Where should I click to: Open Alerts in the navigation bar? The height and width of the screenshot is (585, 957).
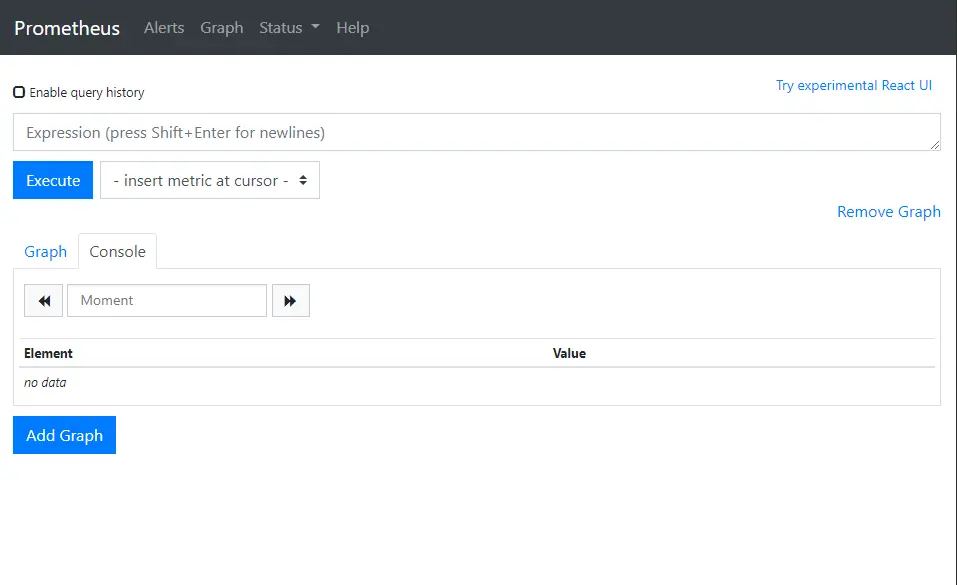(164, 28)
